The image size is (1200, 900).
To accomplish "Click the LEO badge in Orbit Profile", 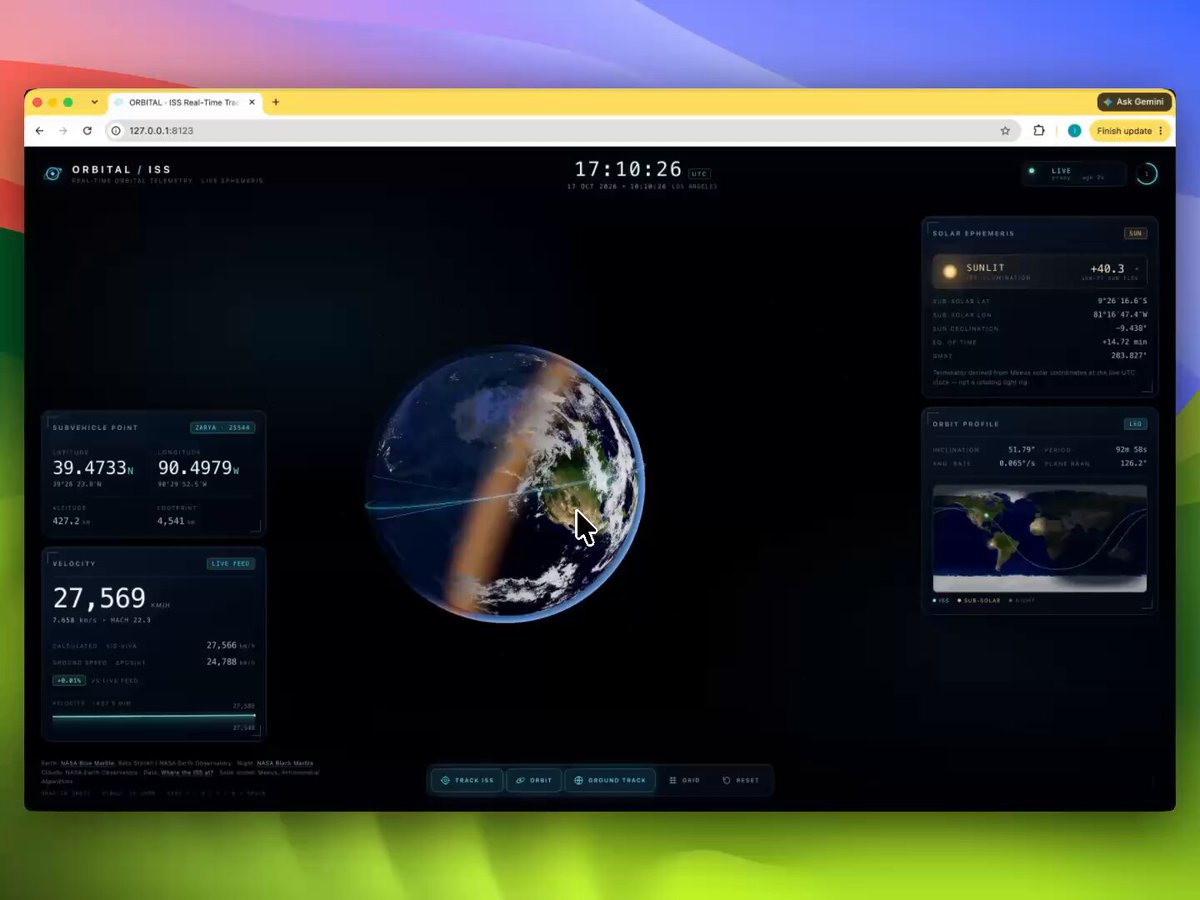I will pyautogui.click(x=1135, y=424).
